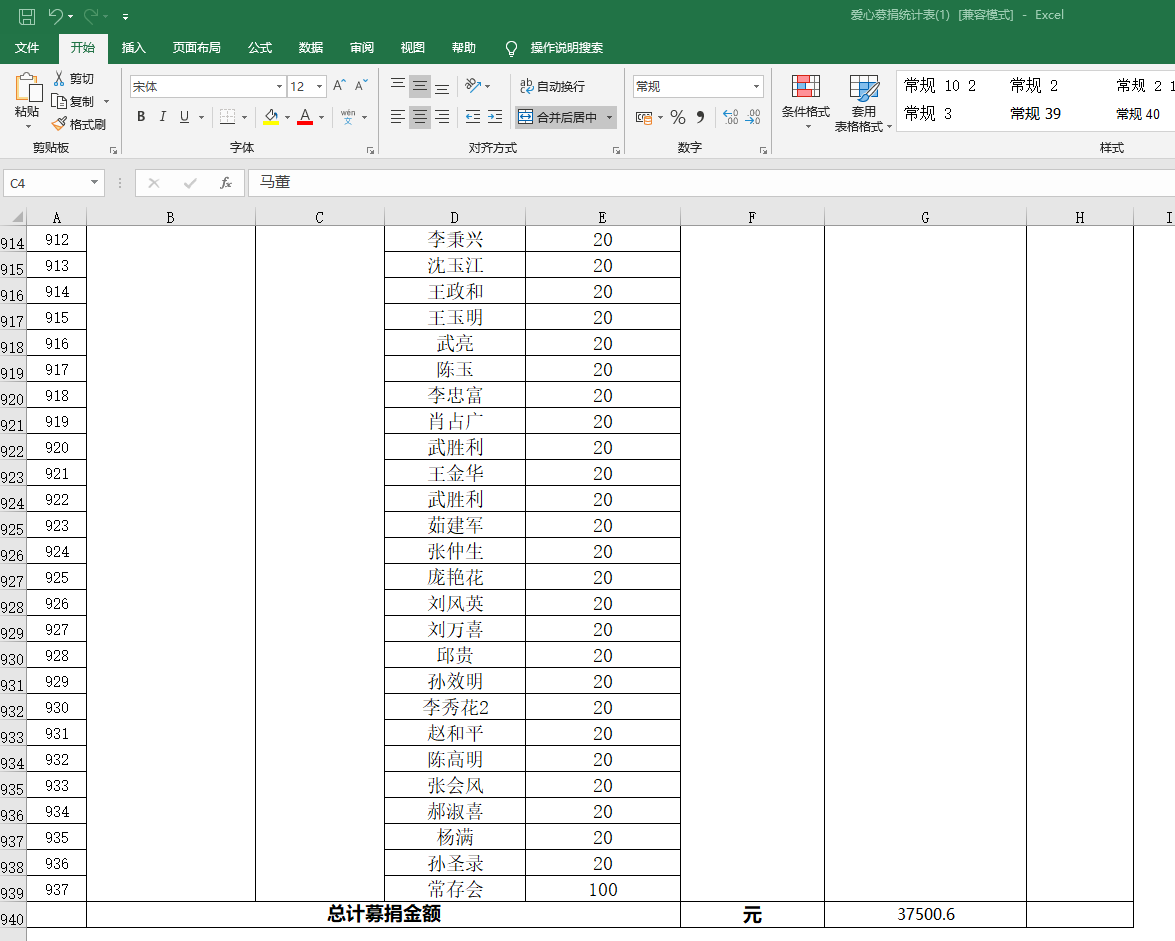The image size is (1175, 941).
Task: Click the Increase Indent icon
Action: click(x=495, y=117)
